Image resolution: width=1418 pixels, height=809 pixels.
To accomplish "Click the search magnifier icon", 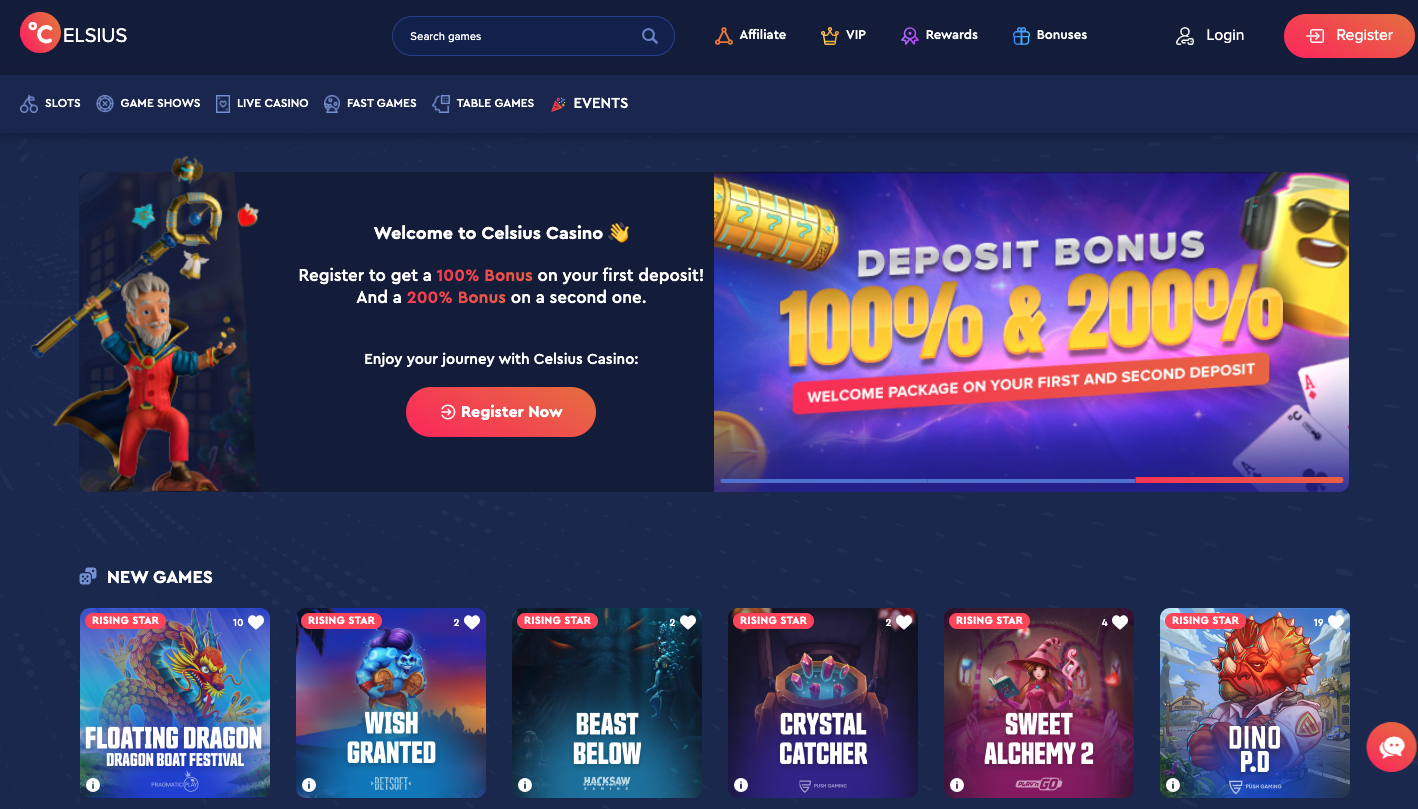I will point(650,36).
